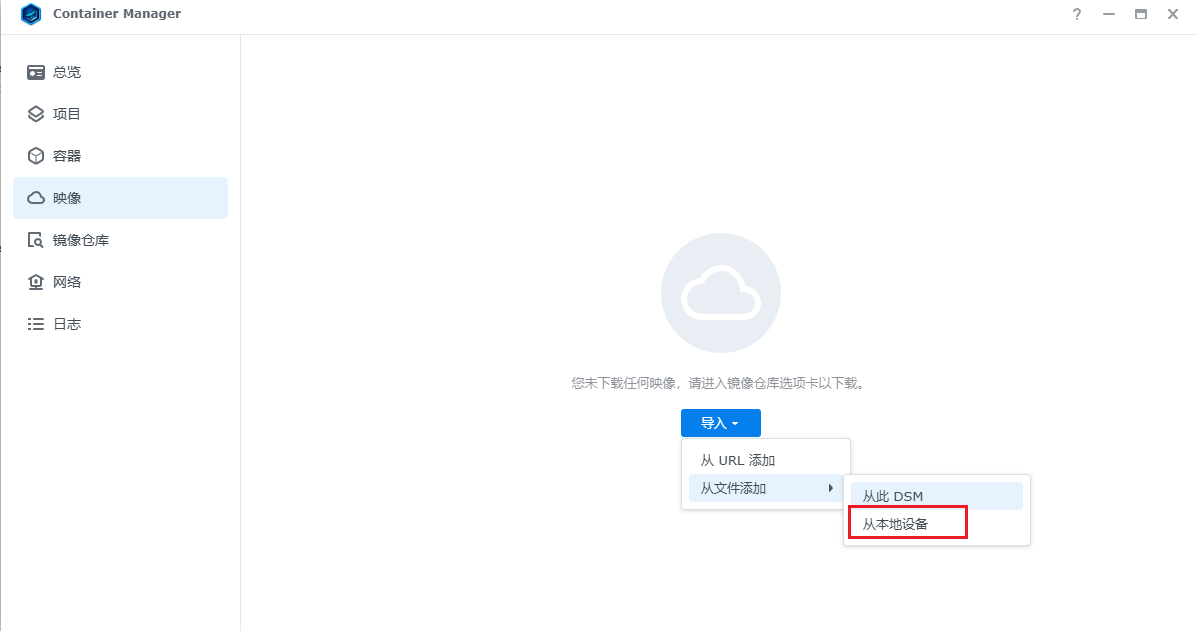Maximize the Container Manager window
Screen dimensions: 1198x631
pos(1140,14)
